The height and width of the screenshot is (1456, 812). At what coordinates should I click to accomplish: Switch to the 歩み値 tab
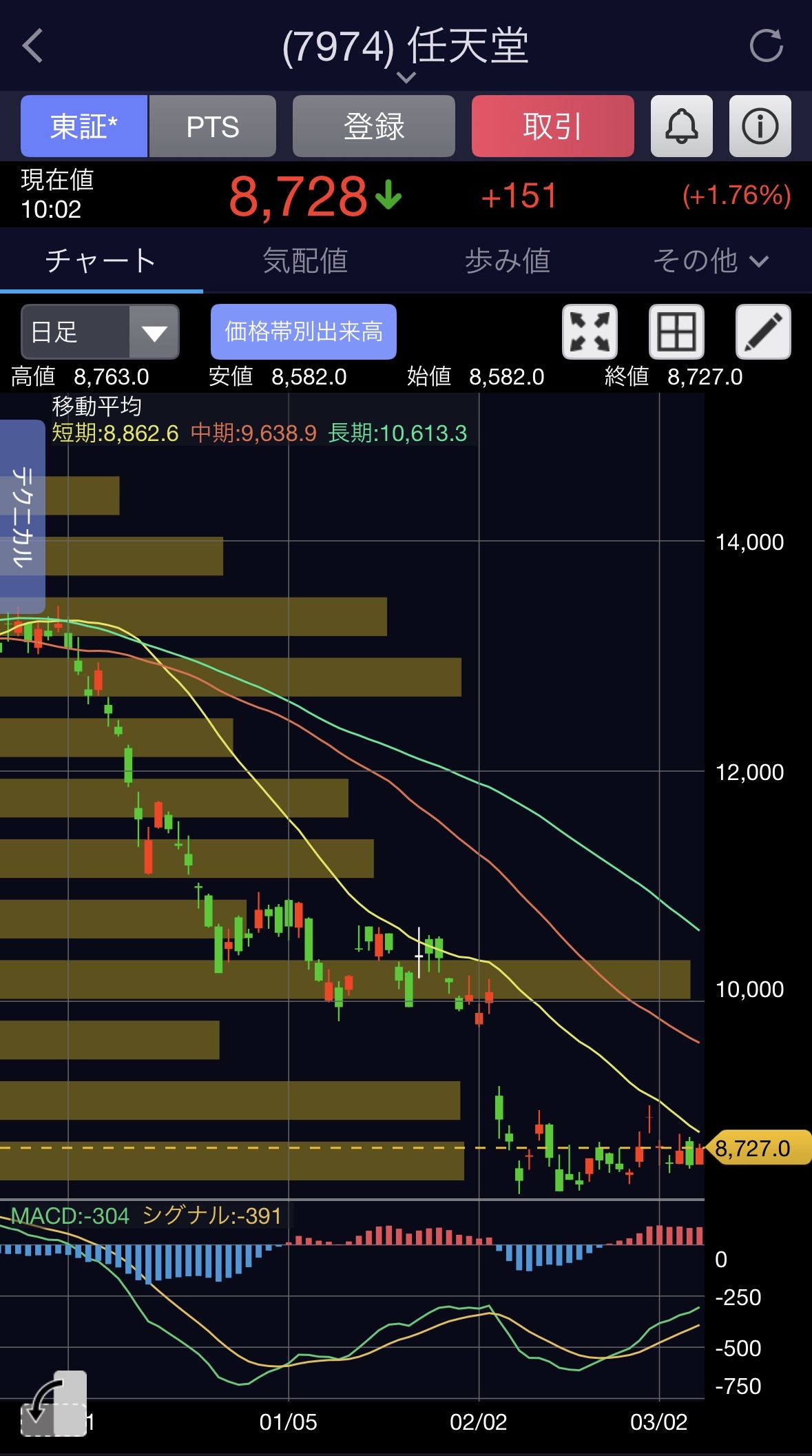[508, 261]
